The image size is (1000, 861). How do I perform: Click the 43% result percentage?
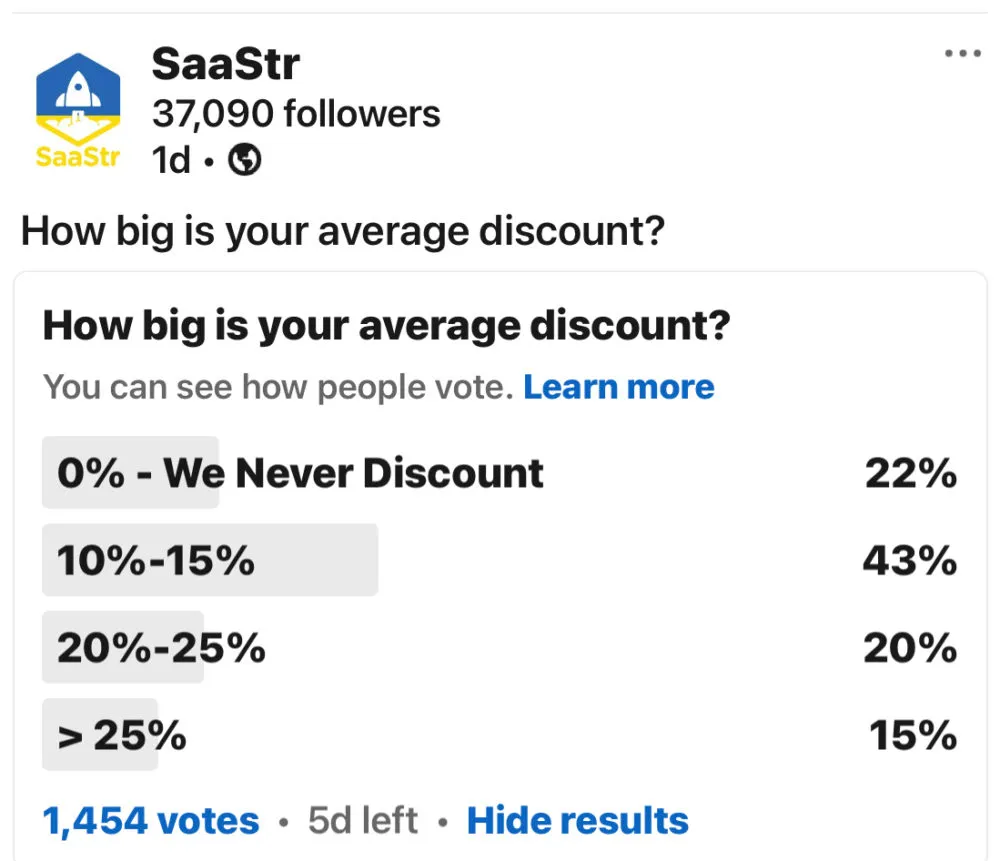[909, 561]
